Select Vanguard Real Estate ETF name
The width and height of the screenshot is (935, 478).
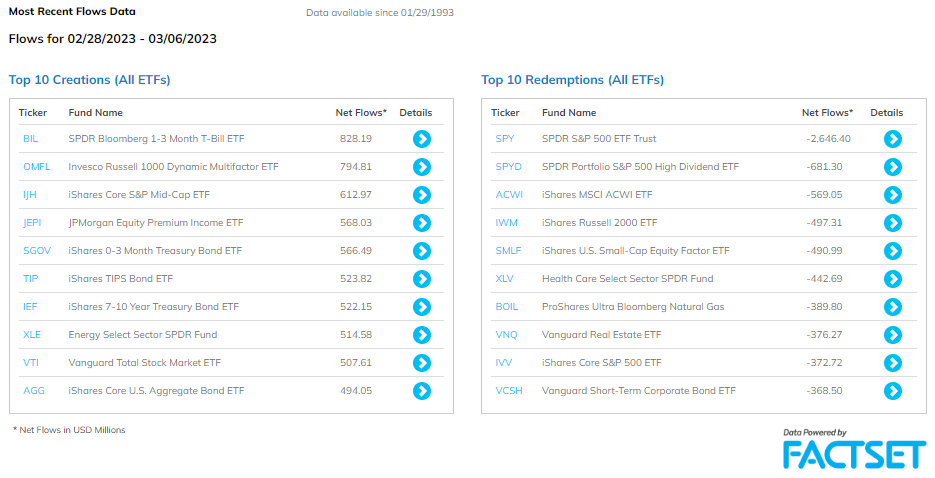pyautogui.click(x=601, y=334)
